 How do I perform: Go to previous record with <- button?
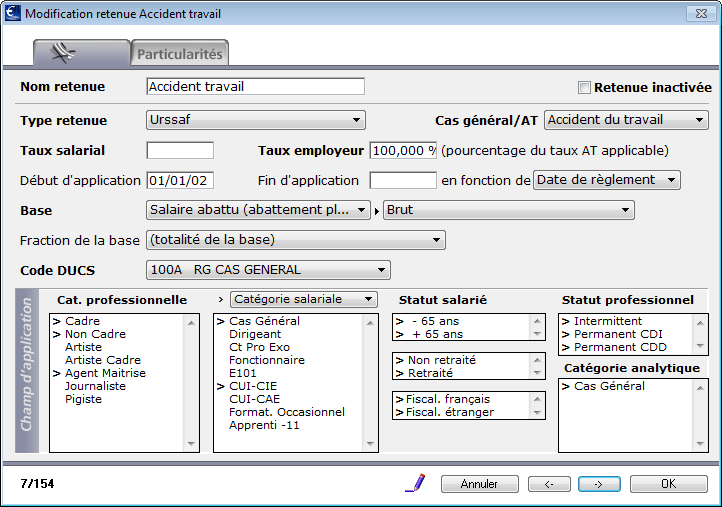click(x=549, y=484)
